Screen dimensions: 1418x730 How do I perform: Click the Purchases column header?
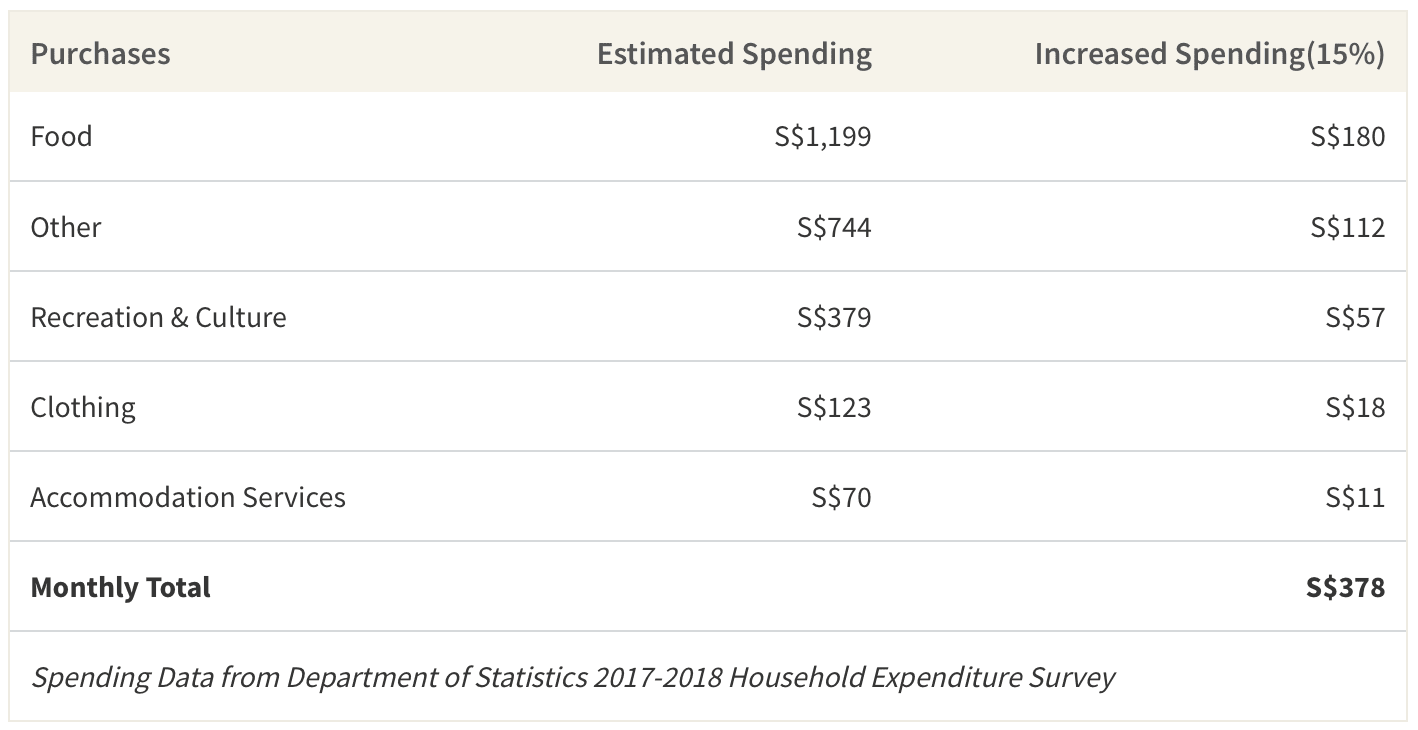click(100, 53)
